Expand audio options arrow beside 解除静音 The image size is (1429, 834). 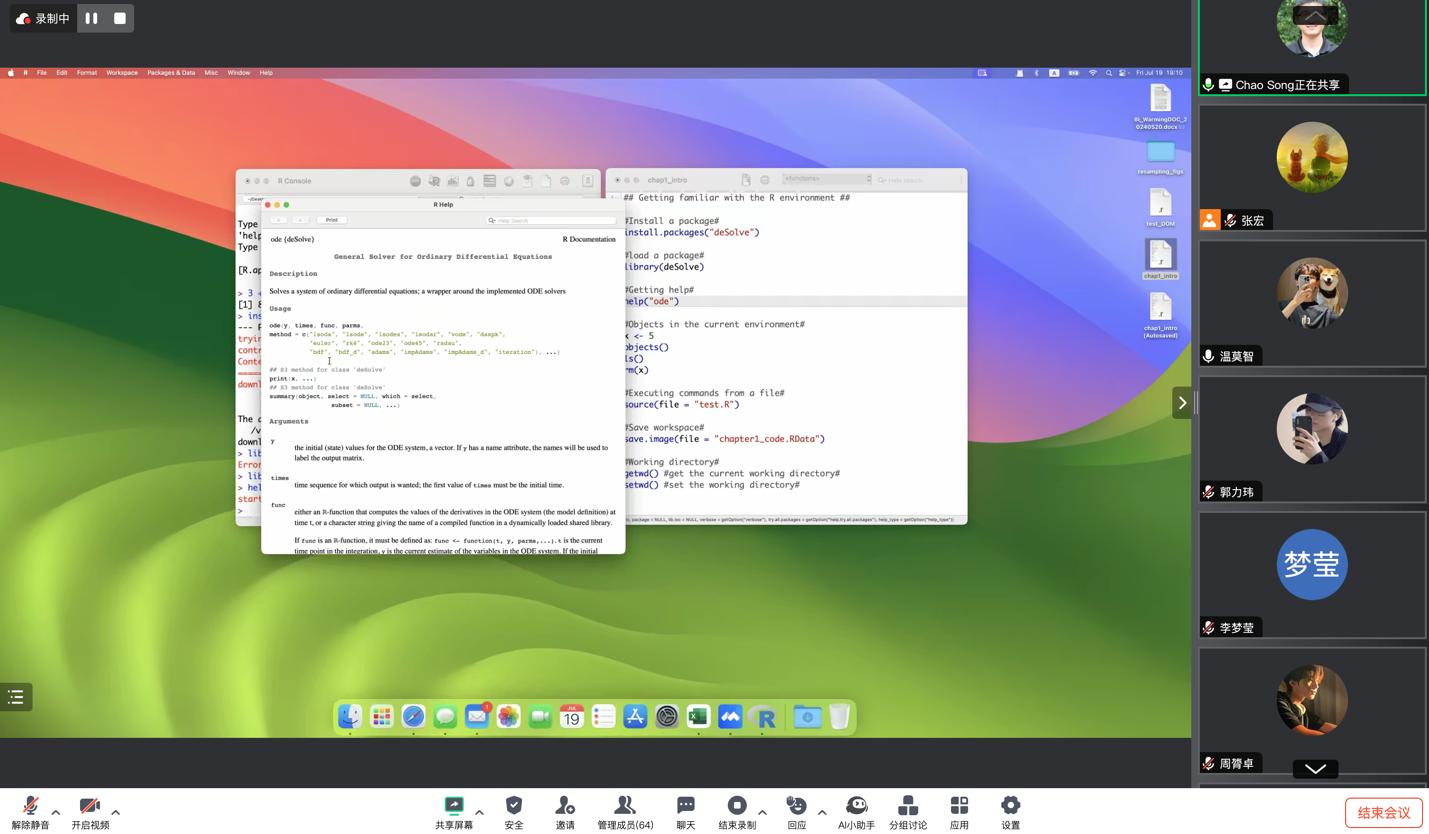click(56, 812)
